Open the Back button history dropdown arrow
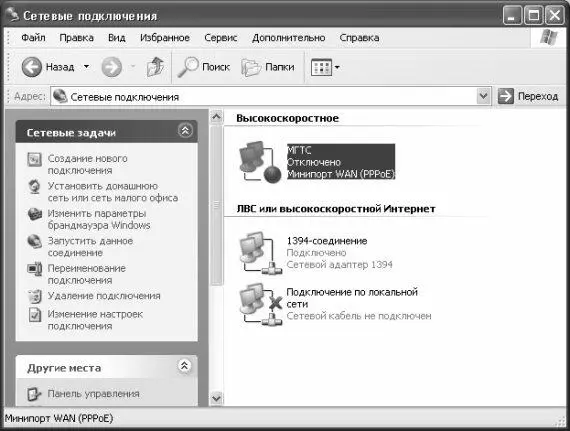The height and width of the screenshot is (431, 570). 87,67
